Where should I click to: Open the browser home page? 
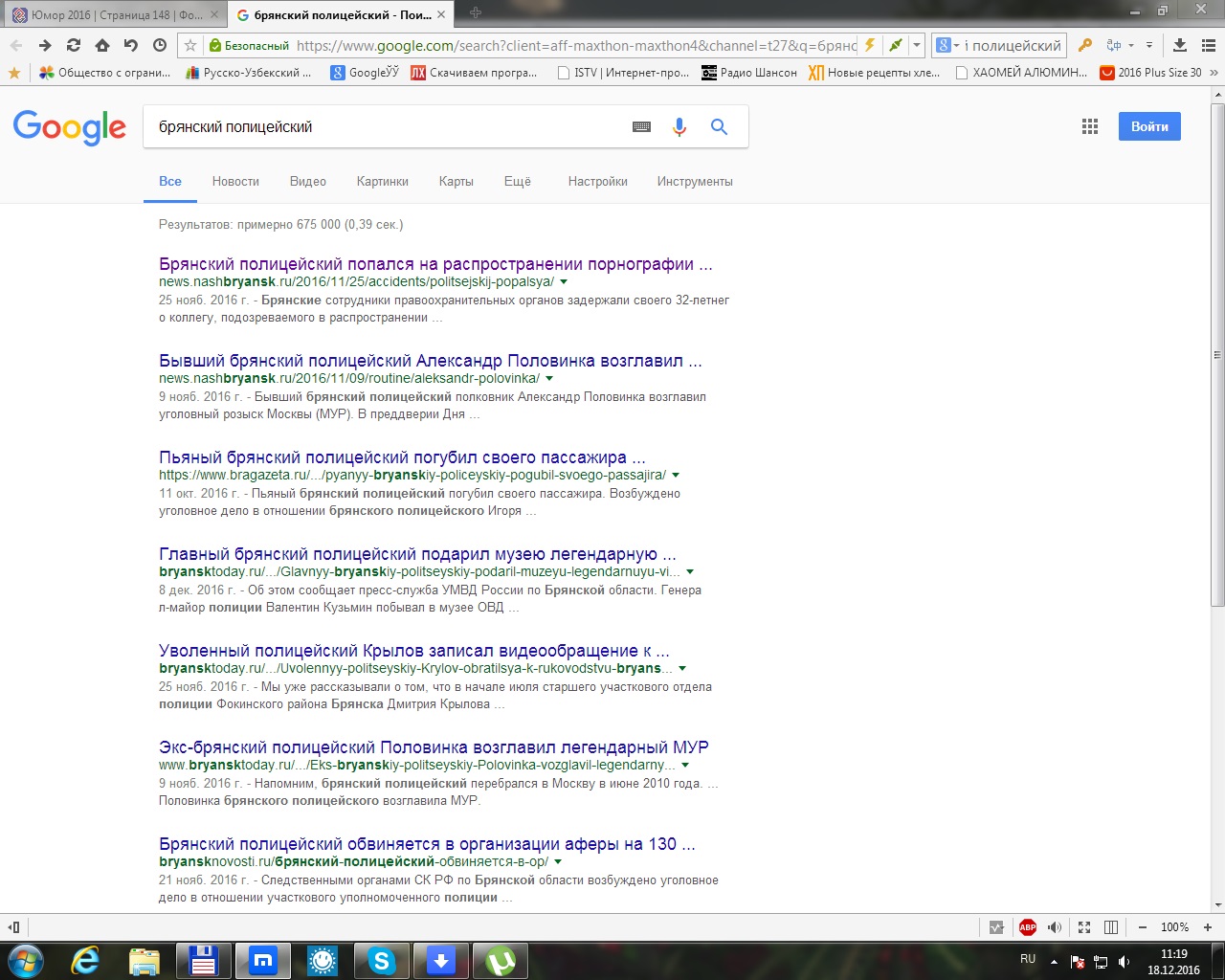(102, 45)
